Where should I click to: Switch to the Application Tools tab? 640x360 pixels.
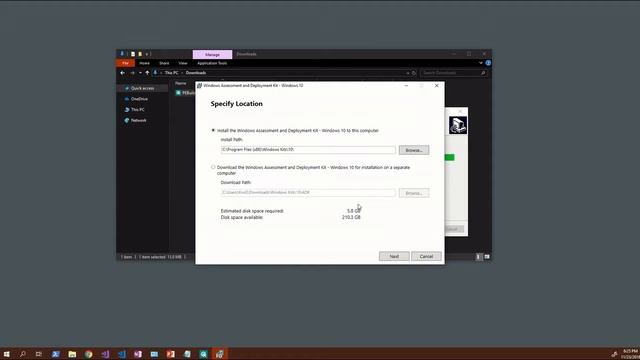coord(212,63)
